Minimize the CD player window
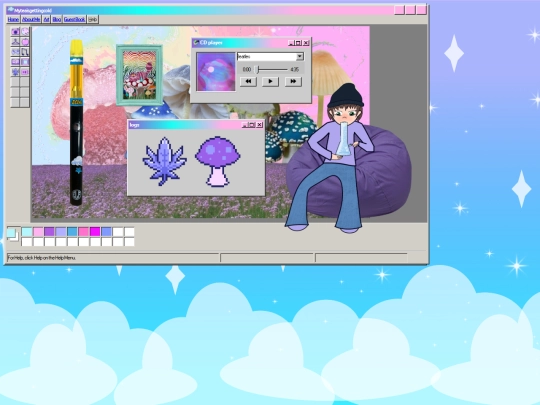This screenshot has height=405, width=540. pyautogui.click(x=291, y=43)
